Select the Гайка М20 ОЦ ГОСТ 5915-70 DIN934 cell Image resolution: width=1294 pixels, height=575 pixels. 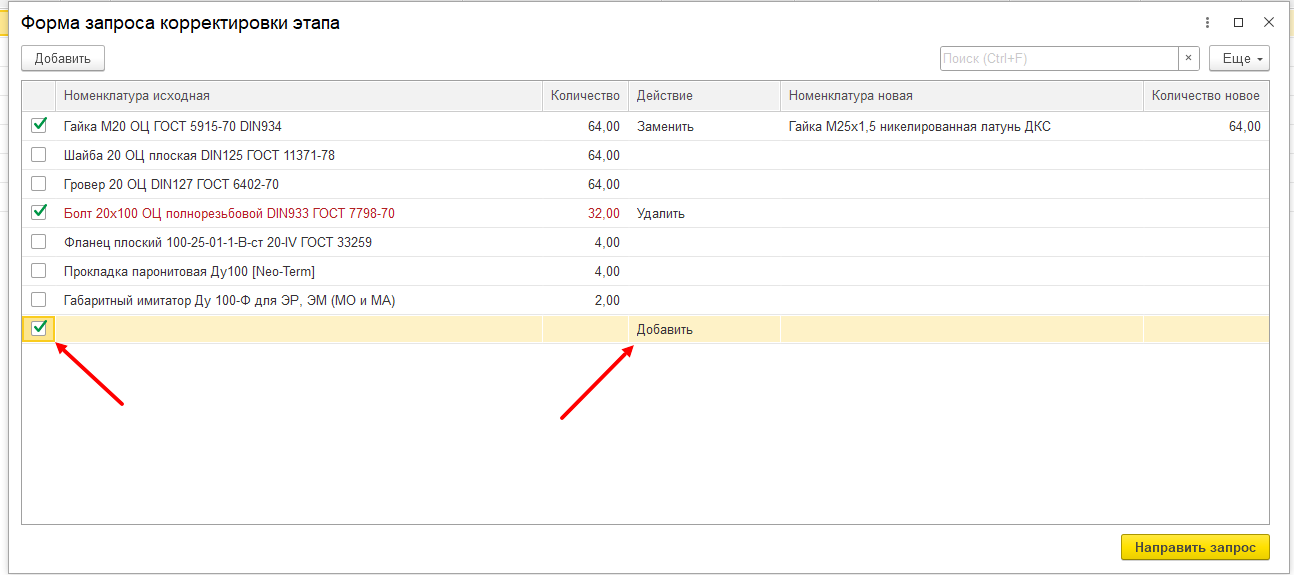coord(299,126)
